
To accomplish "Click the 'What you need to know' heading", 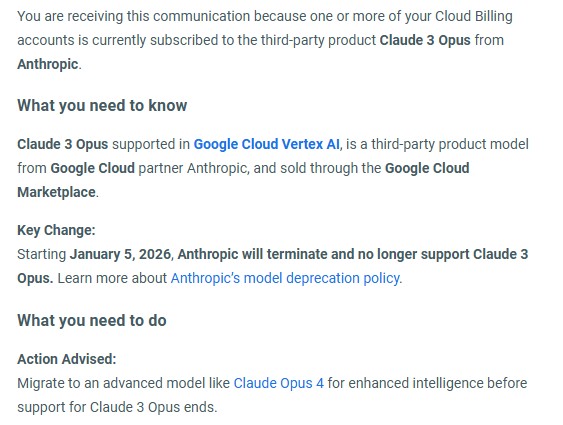I will 102,106.
